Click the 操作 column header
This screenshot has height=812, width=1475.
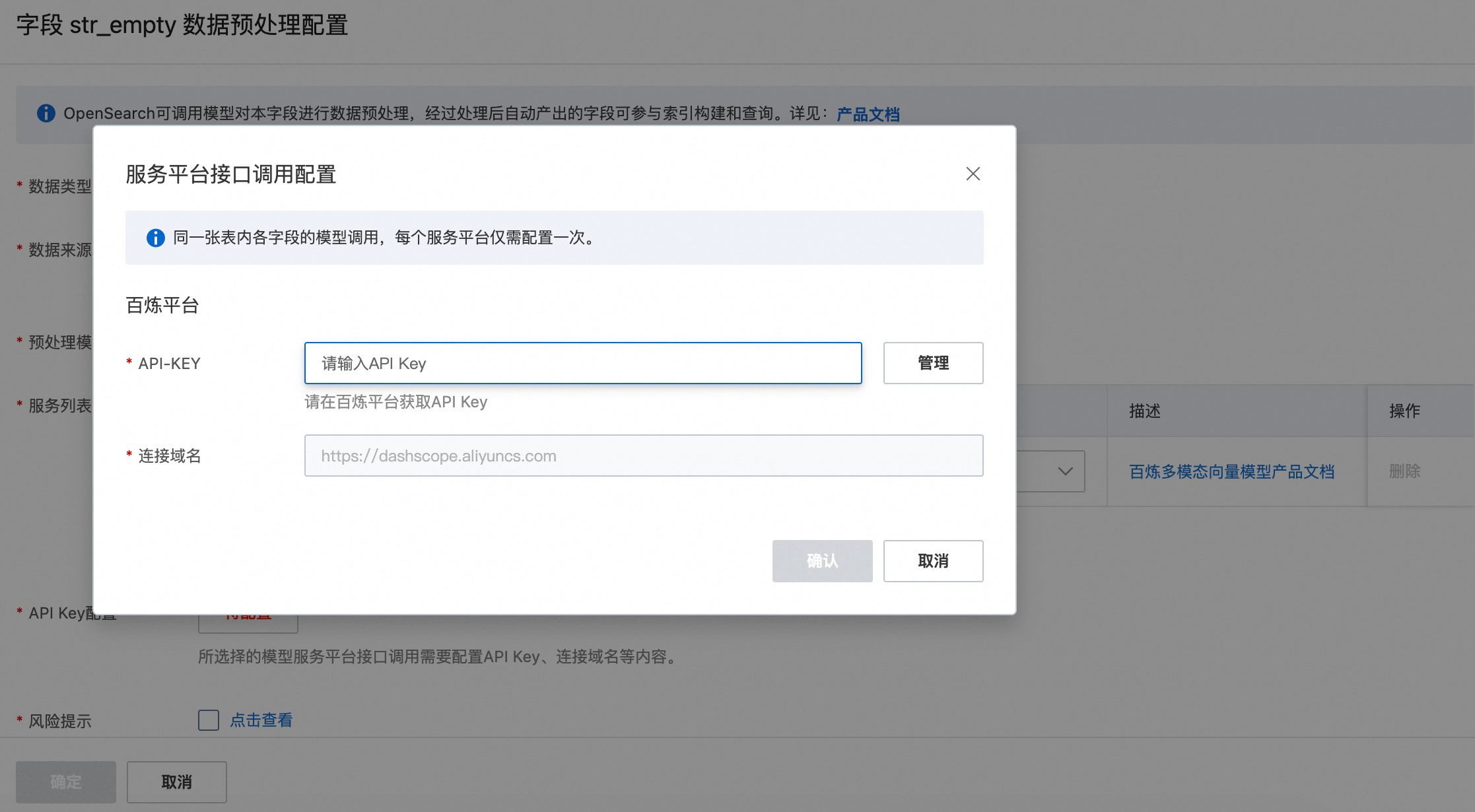tap(1404, 411)
